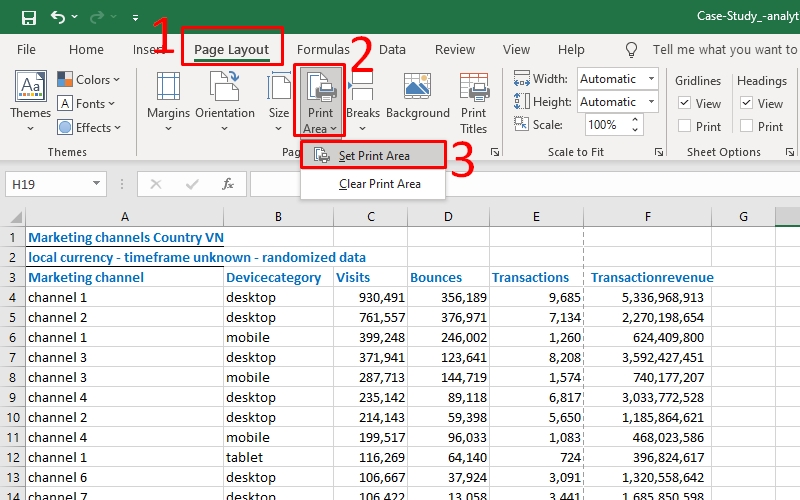
Task: Click the Transactionrevenue header cell
Action: [x=647, y=278]
